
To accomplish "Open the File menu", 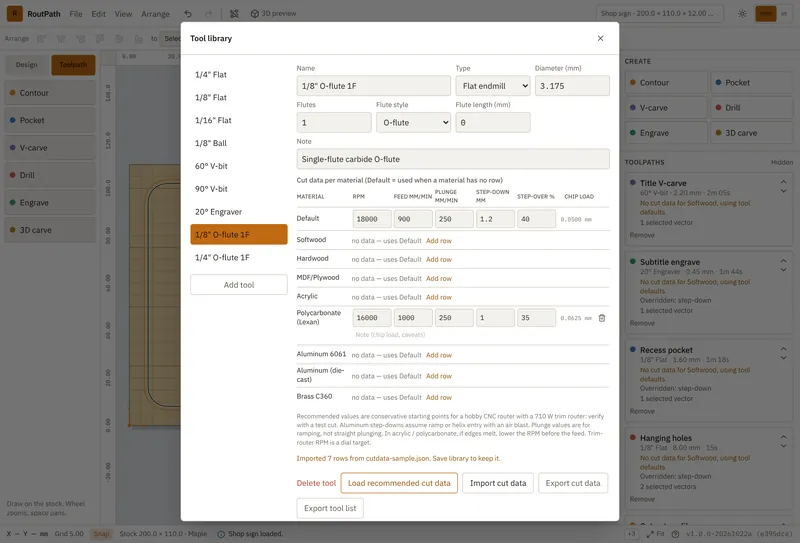I will point(76,14).
